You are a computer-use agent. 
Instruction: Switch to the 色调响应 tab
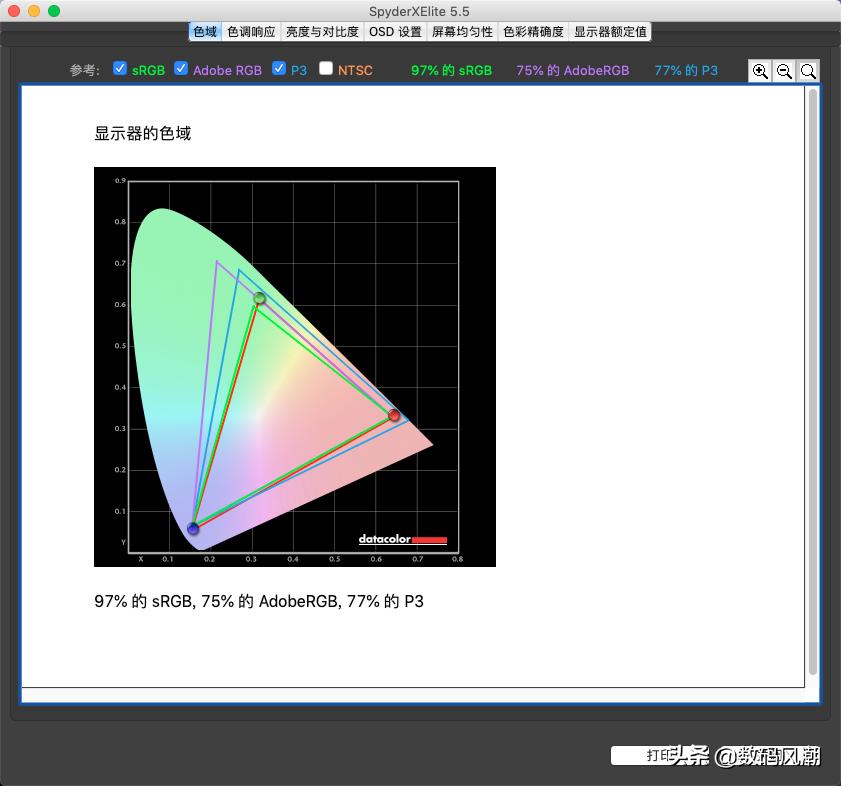(x=251, y=32)
